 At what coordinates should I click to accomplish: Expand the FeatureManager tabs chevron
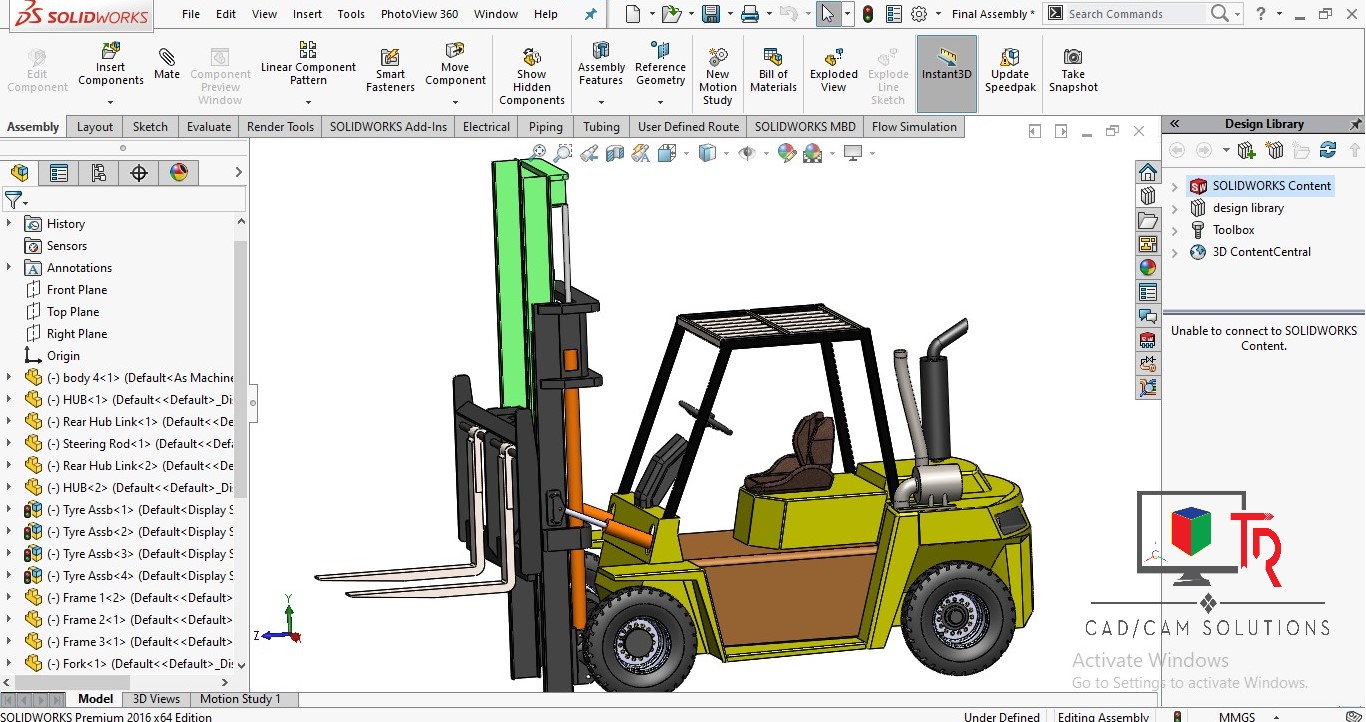pyautogui.click(x=238, y=172)
